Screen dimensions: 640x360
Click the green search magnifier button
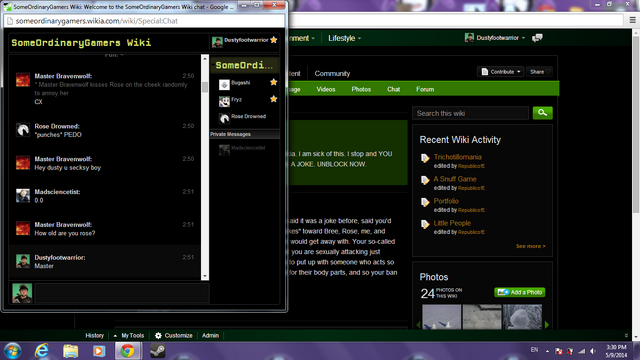(x=542, y=113)
